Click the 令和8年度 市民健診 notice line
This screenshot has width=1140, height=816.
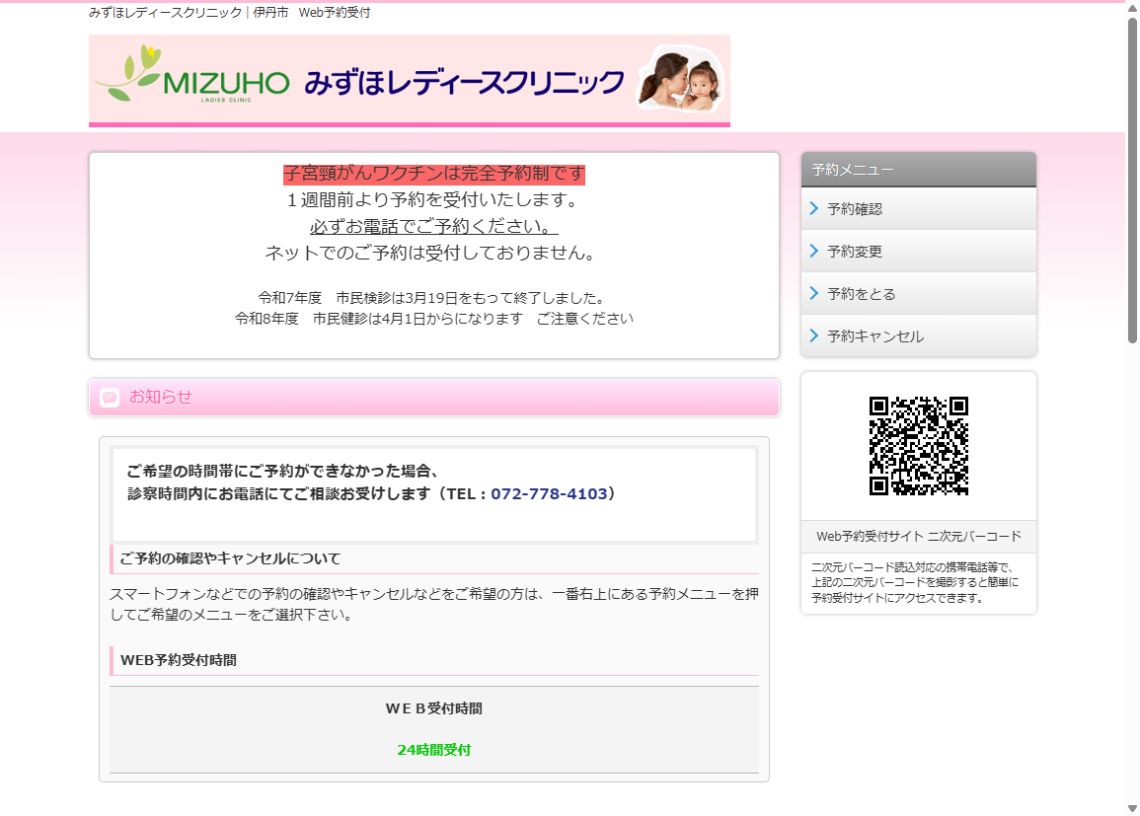(x=434, y=319)
